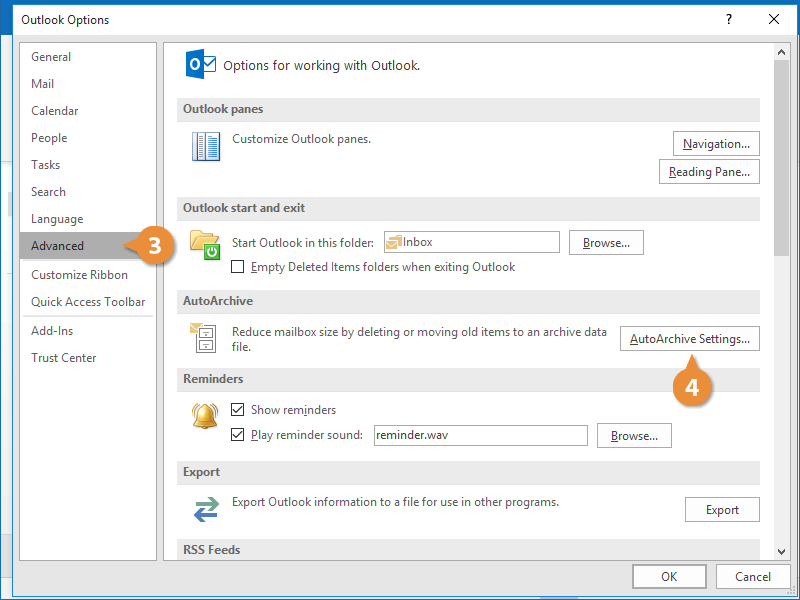
Task: Click the Export button
Action: 722,510
